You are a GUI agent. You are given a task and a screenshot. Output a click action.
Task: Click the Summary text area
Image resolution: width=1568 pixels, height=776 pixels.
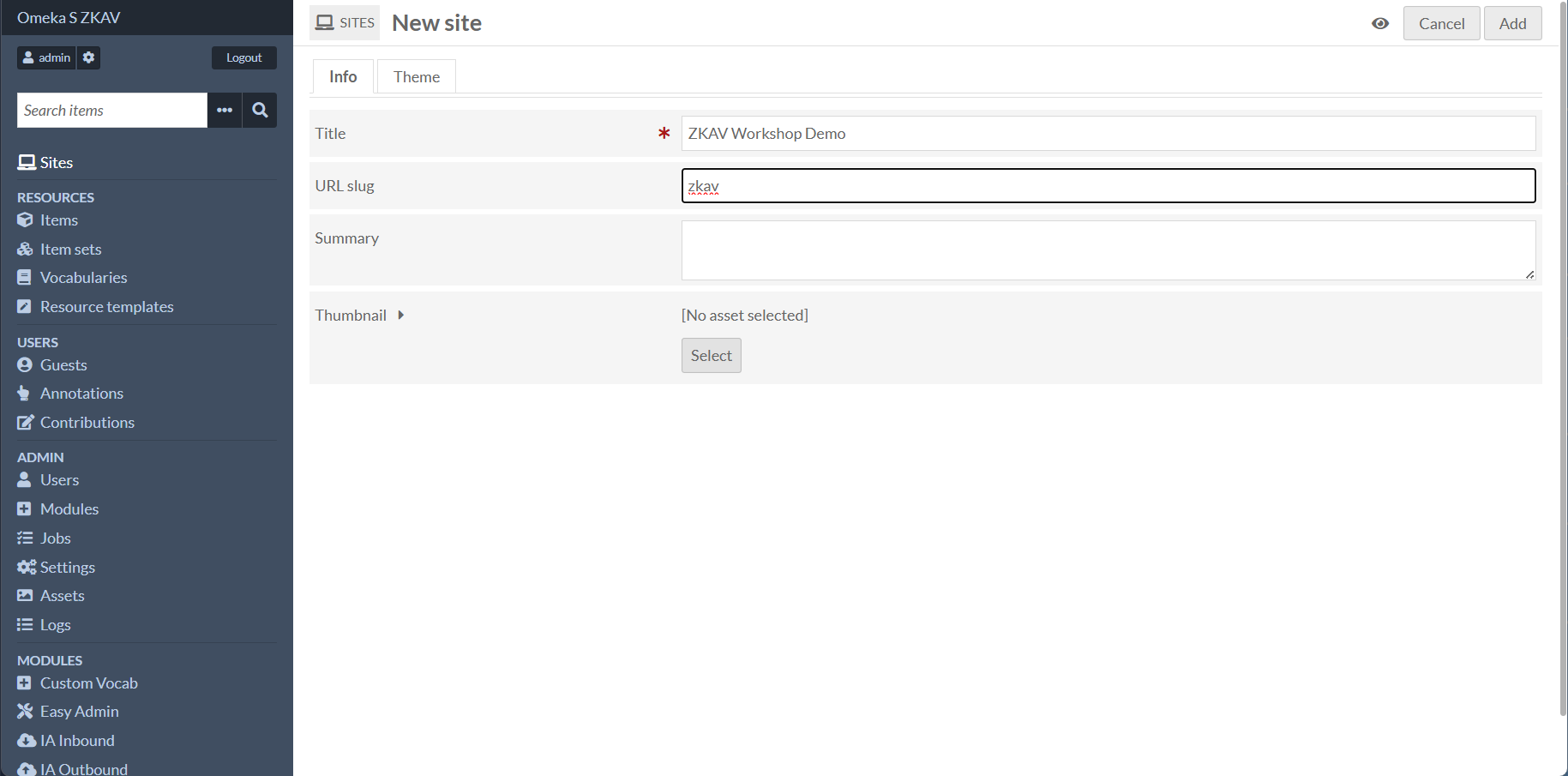coord(1108,250)
